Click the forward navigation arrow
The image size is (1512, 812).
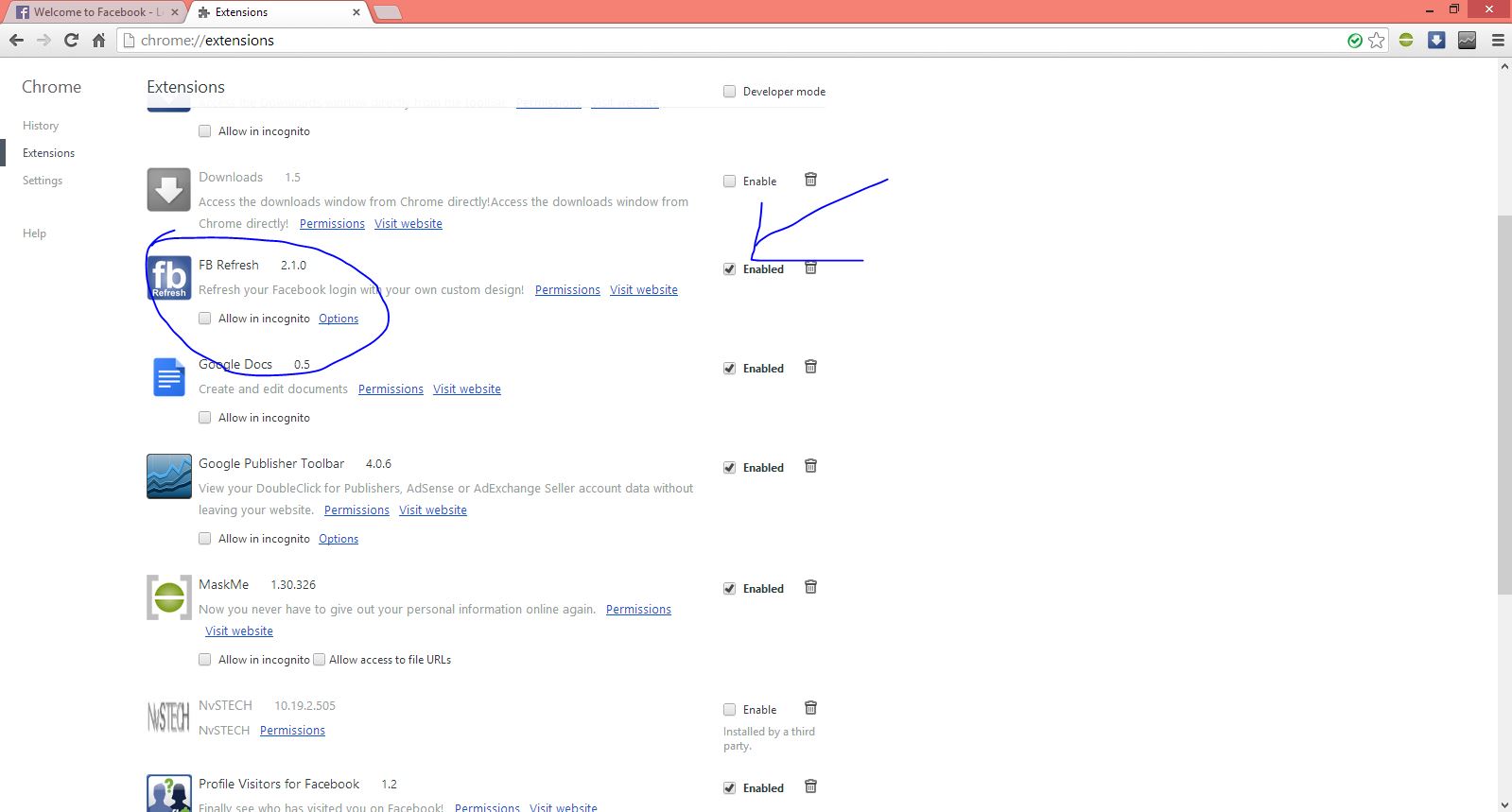43,40
